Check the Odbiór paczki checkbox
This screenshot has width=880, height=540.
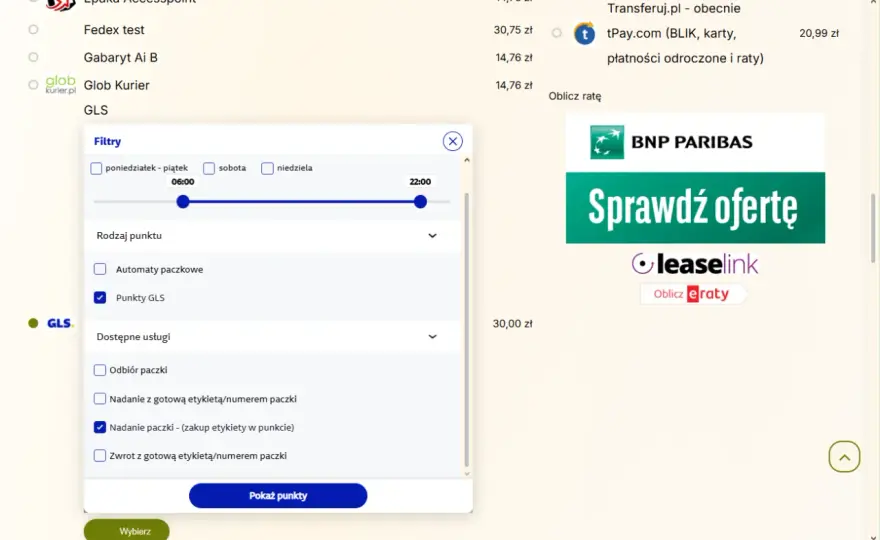(x=99, y=370)
